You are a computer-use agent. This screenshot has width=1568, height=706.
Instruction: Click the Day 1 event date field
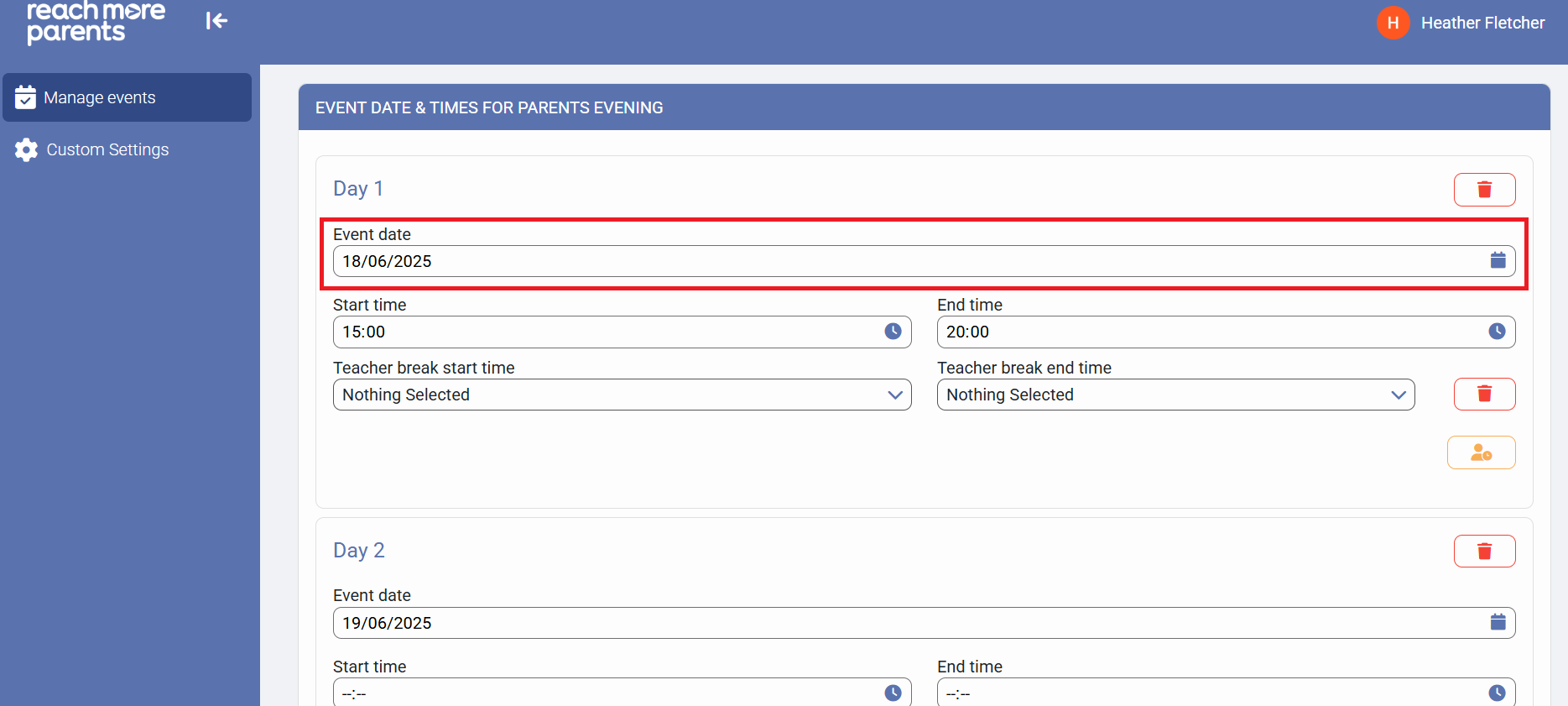[906, 261]
